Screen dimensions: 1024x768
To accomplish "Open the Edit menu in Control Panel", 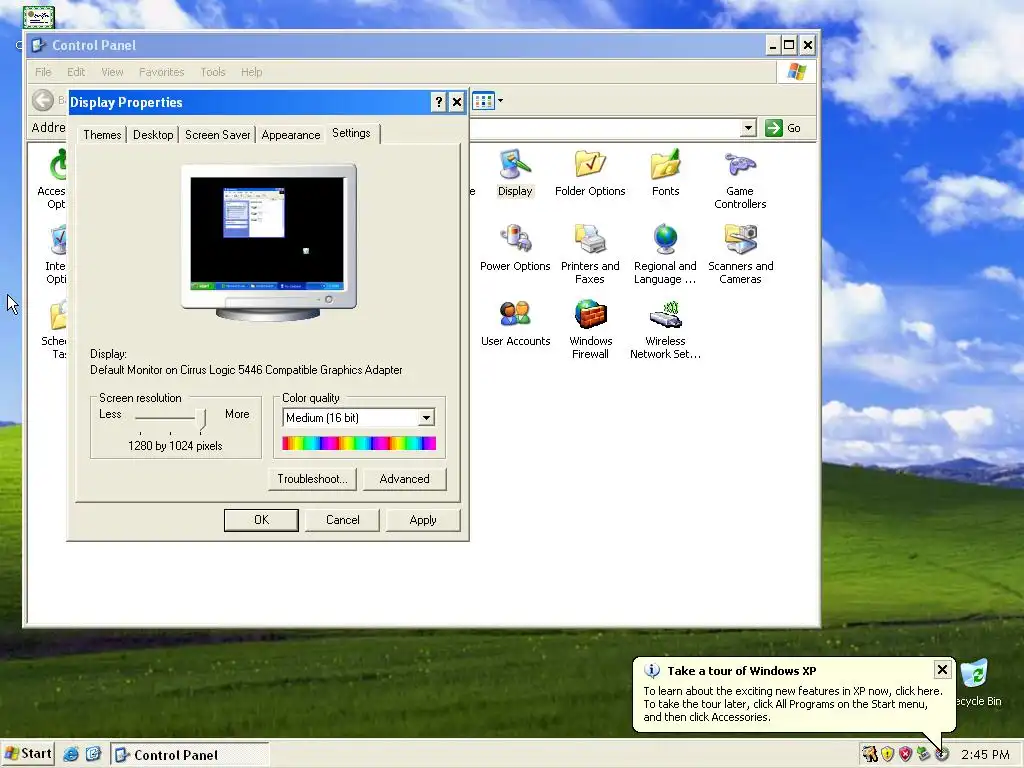I will pyautogui.click(x=76, y=72).
